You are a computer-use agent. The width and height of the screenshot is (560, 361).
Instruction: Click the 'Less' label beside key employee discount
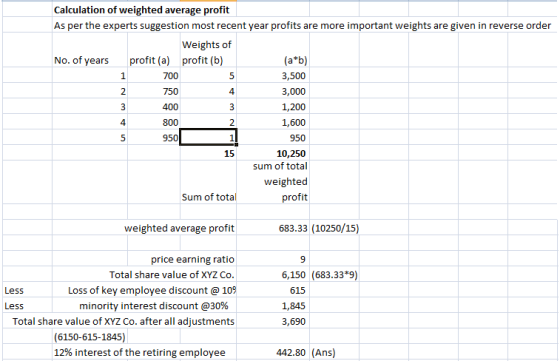tap(14, 290)
